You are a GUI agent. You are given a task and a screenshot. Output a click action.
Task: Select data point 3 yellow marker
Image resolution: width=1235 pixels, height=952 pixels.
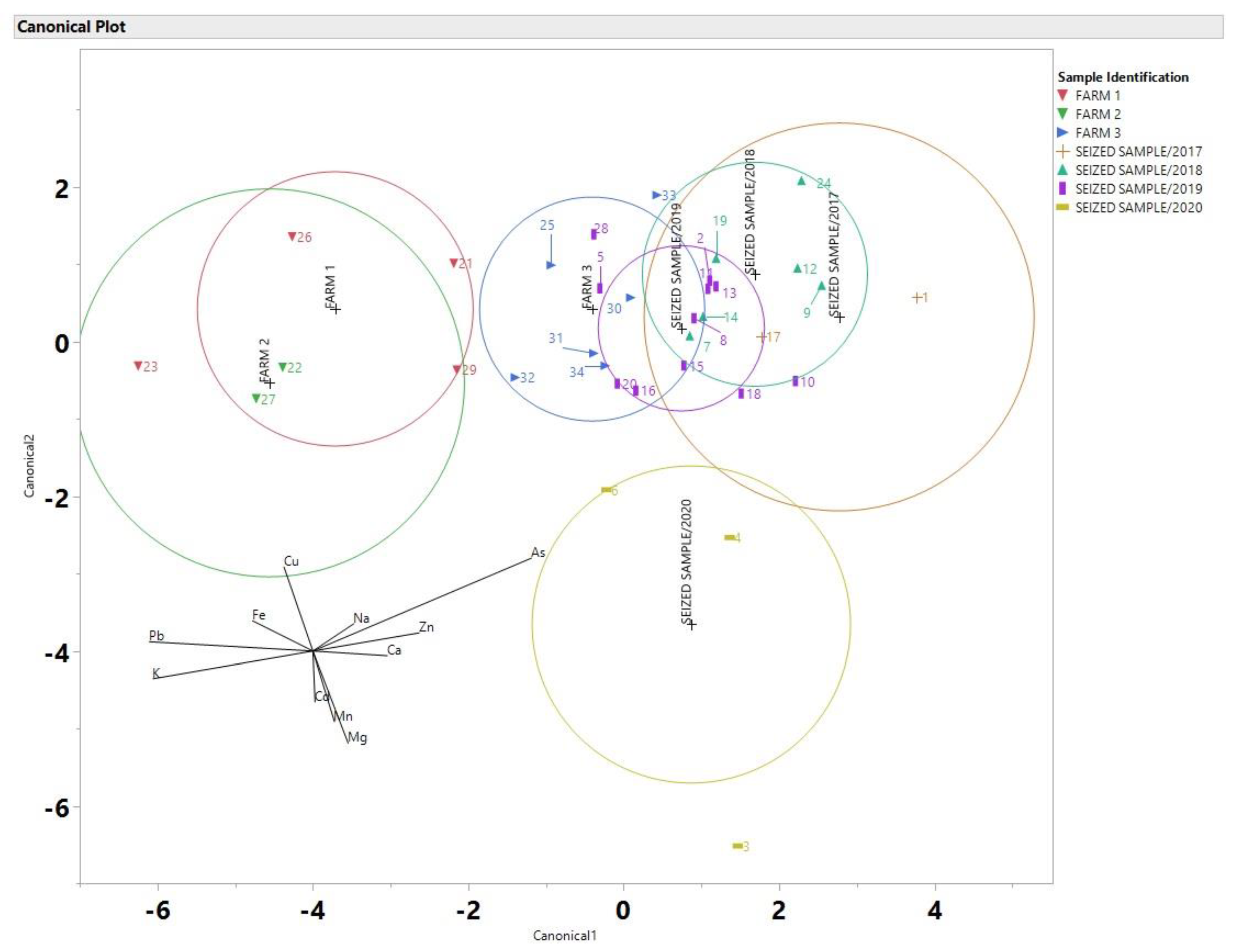tap(737, 846)
